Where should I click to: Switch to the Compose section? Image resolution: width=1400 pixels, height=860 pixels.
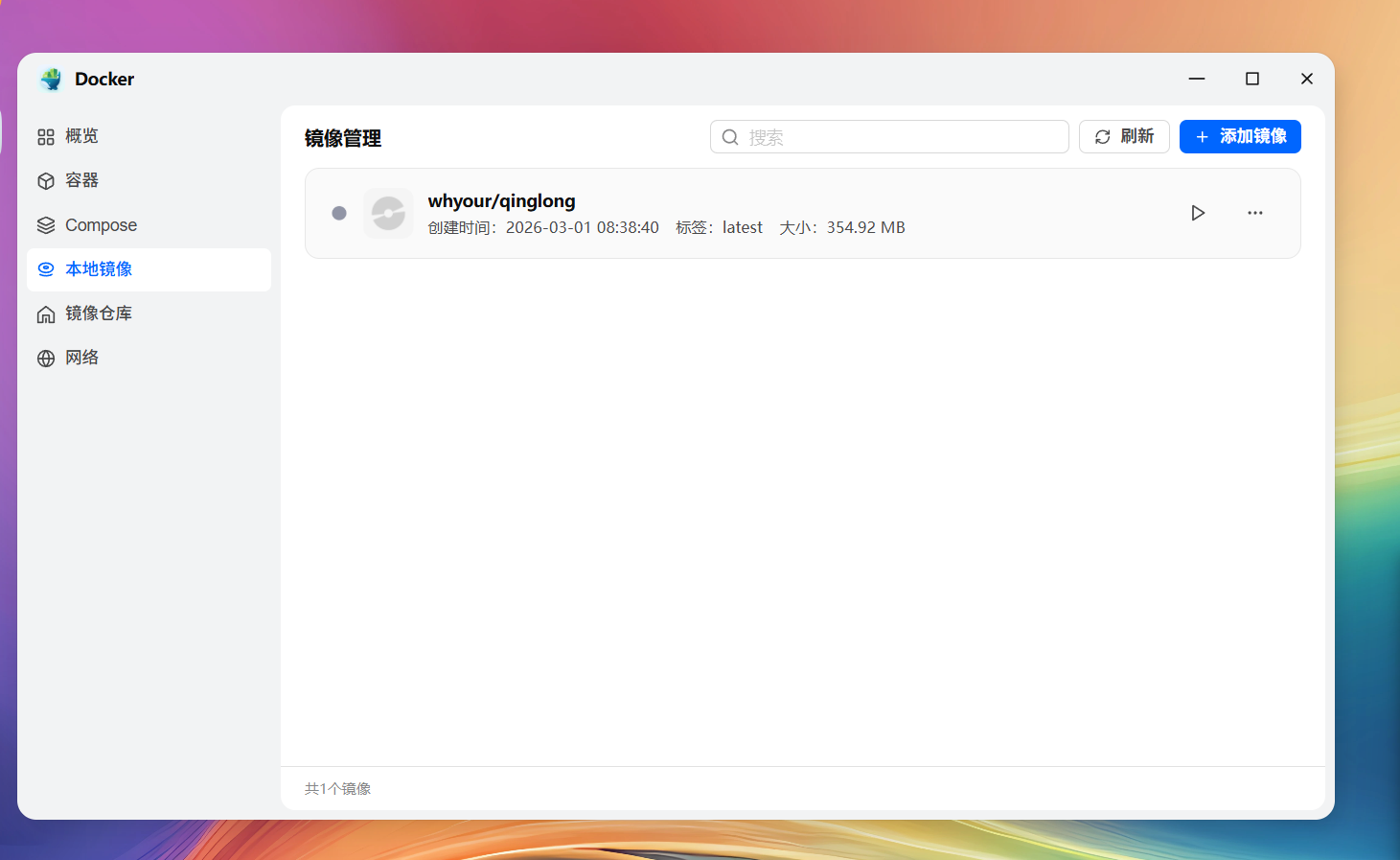tap(101, 225)
